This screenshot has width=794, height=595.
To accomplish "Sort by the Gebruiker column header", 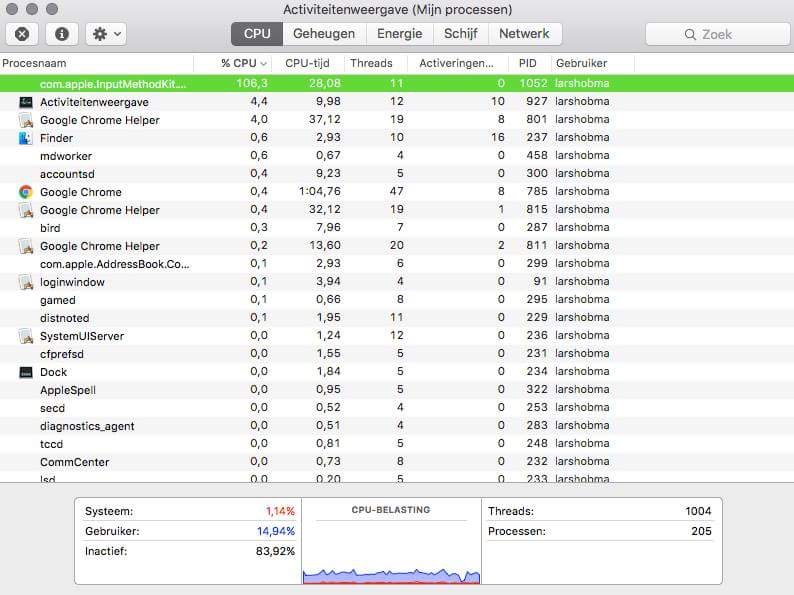I will [591, 63].
